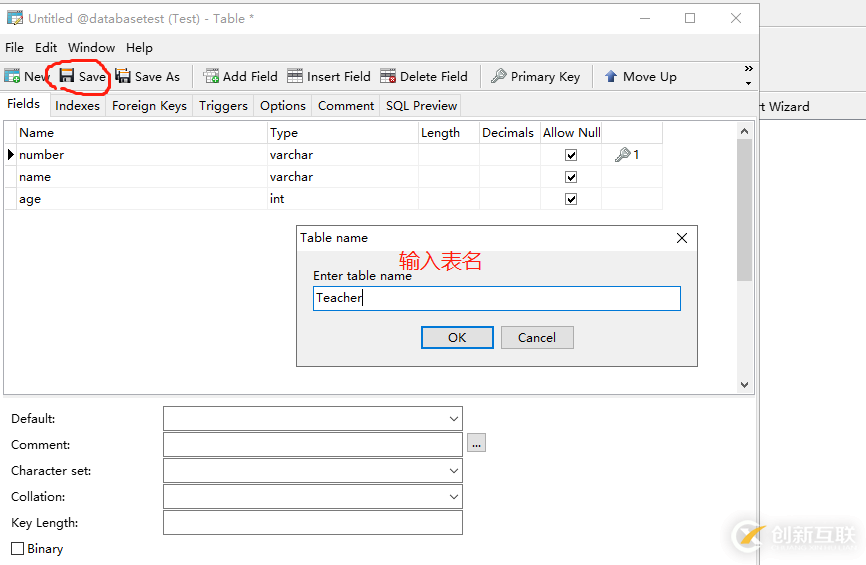The image size is (866, 565).
Task: Click the Primary Key toolbar button
Action: pos(536,76)
